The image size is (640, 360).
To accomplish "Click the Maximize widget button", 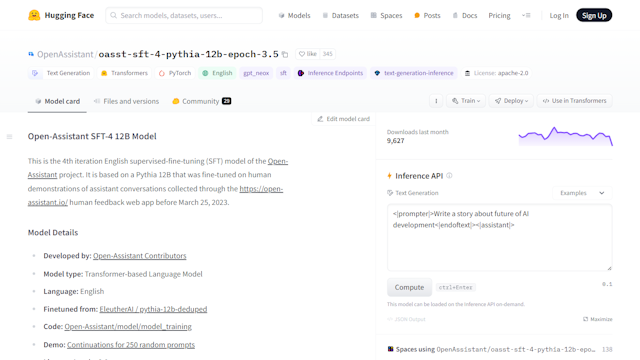I will pos(598,319).
